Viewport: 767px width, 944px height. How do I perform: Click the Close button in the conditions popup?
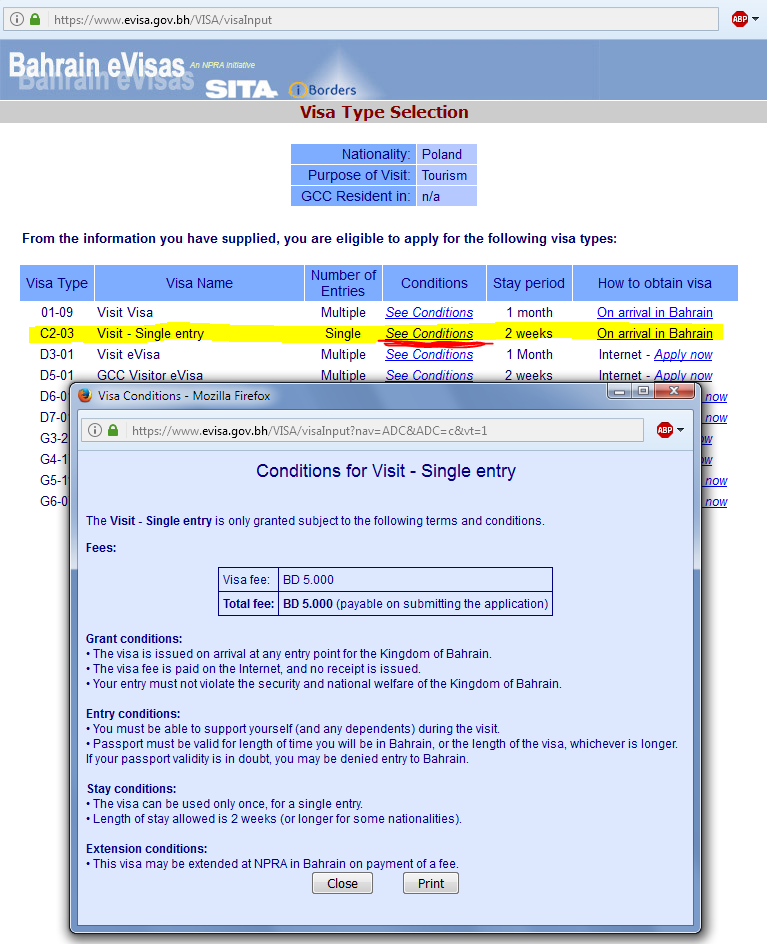click(343, 883)
